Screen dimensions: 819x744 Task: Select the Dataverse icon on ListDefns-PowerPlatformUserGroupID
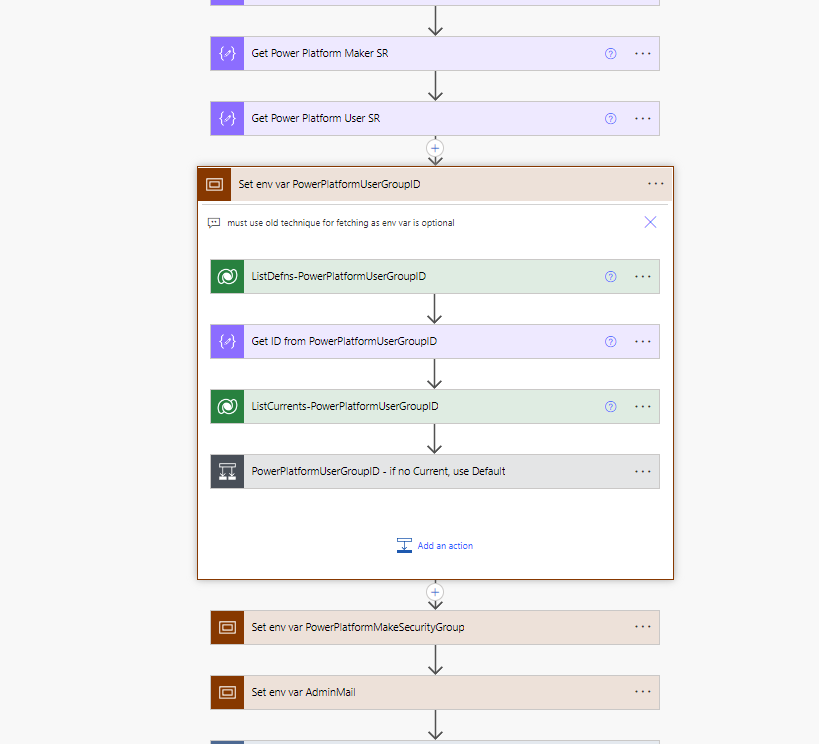pos(227,276)
